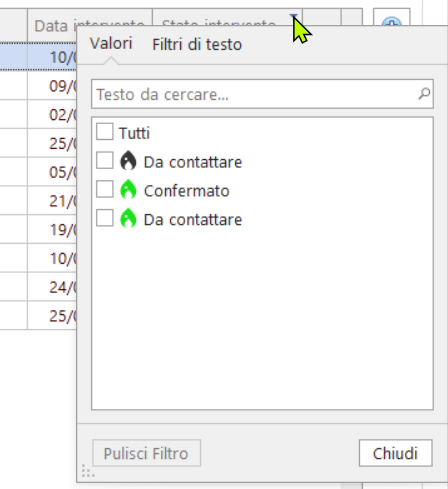448x489 pixels.
Task: Open the Stato intervento filter dropdown arrow
Action: pos(293,17)
